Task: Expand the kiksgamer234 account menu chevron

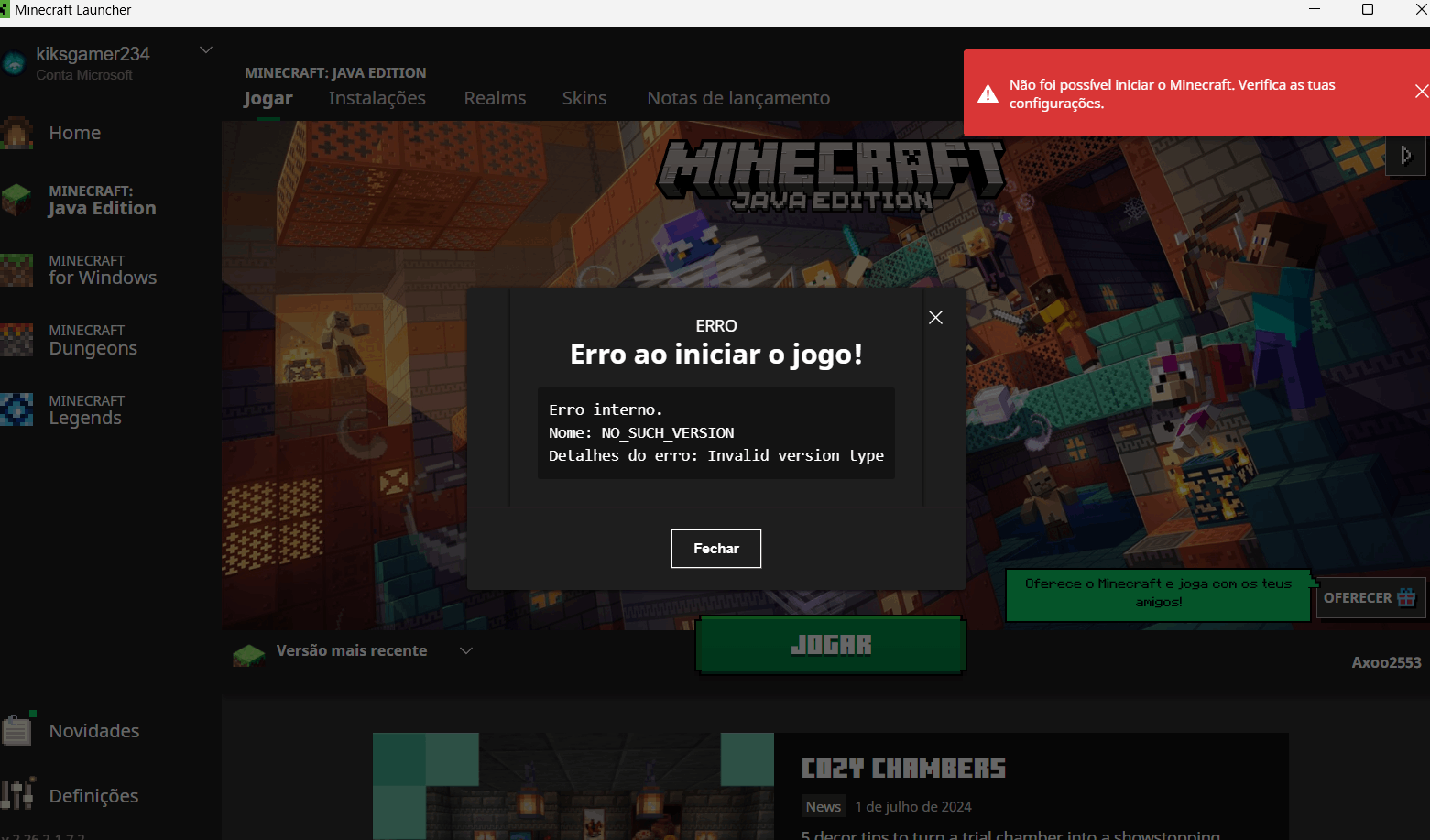Action: point(206,49)
